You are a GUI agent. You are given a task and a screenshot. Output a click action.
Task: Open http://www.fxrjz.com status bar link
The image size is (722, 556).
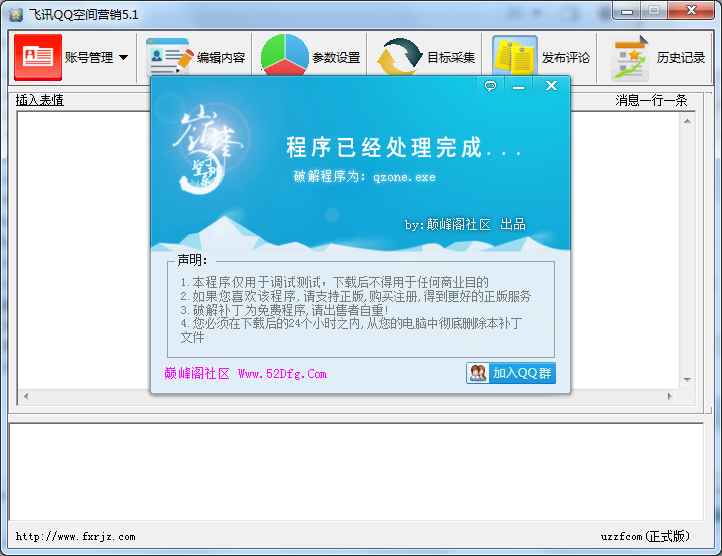pos(76,536)
